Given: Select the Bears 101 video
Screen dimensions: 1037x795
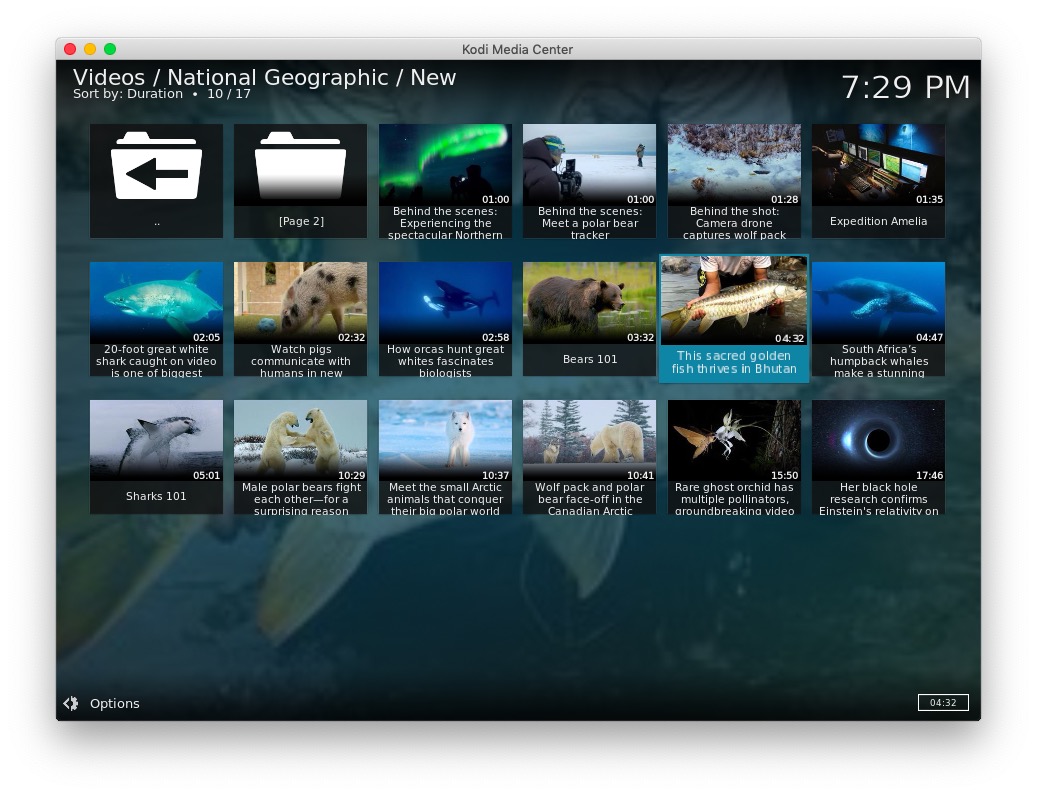Looking at the screenshot, I should point(589,304).
